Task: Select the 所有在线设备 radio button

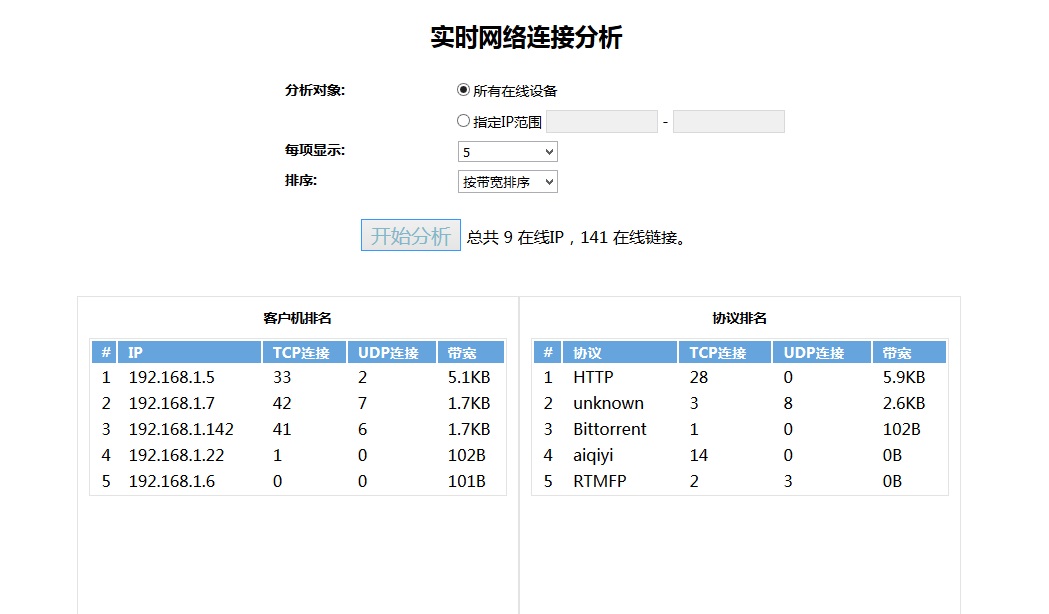Action: [463, 90]
